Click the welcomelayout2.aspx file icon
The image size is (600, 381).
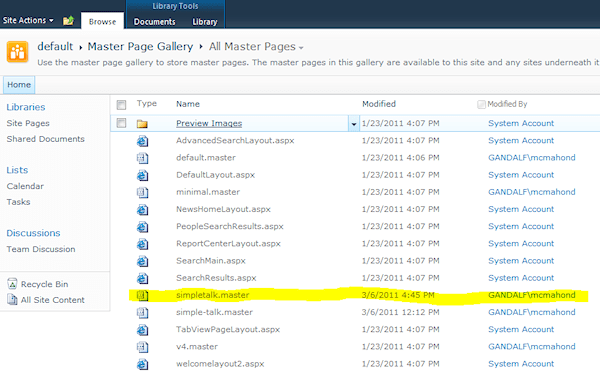coord(142,364)
